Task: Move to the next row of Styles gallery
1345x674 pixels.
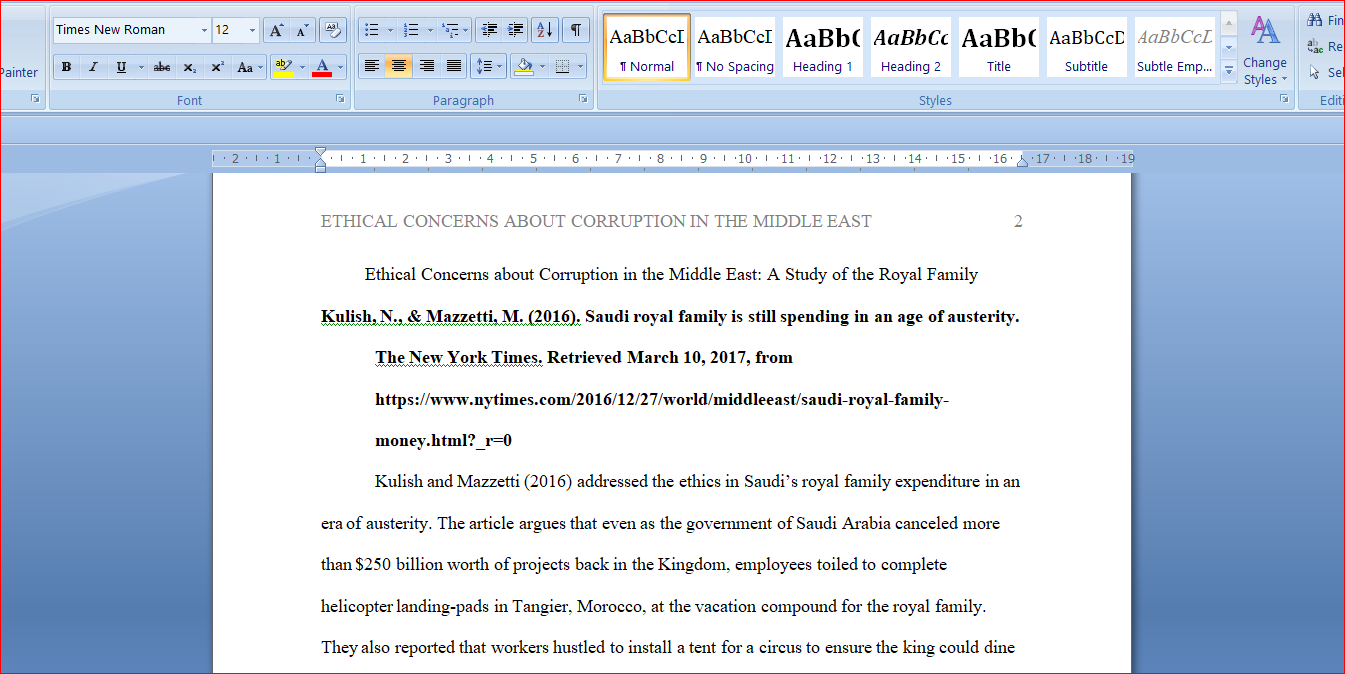Action: (x=1229, y=46)
